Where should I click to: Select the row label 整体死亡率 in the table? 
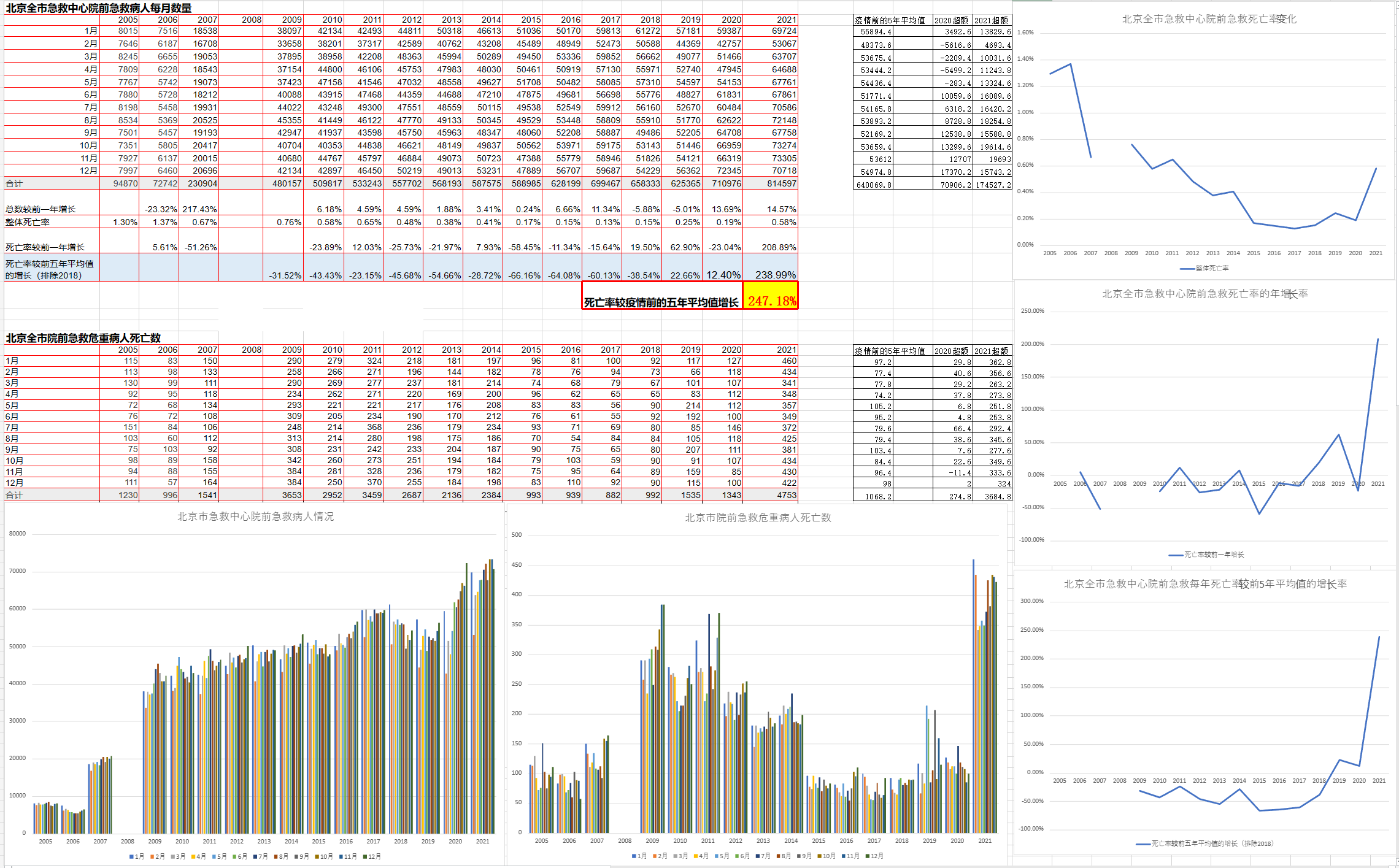click(28, 222)
